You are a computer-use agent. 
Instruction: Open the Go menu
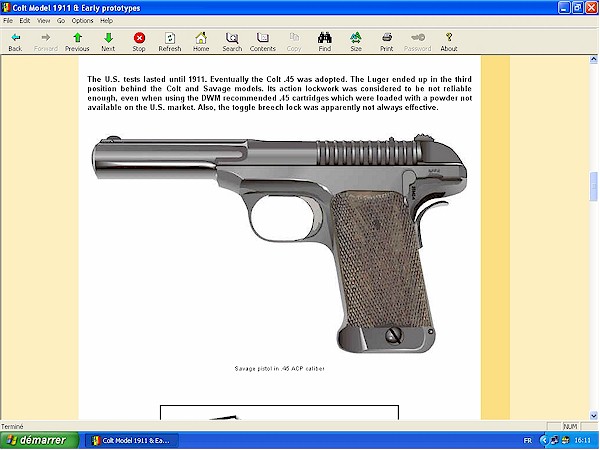coord(61,21)
